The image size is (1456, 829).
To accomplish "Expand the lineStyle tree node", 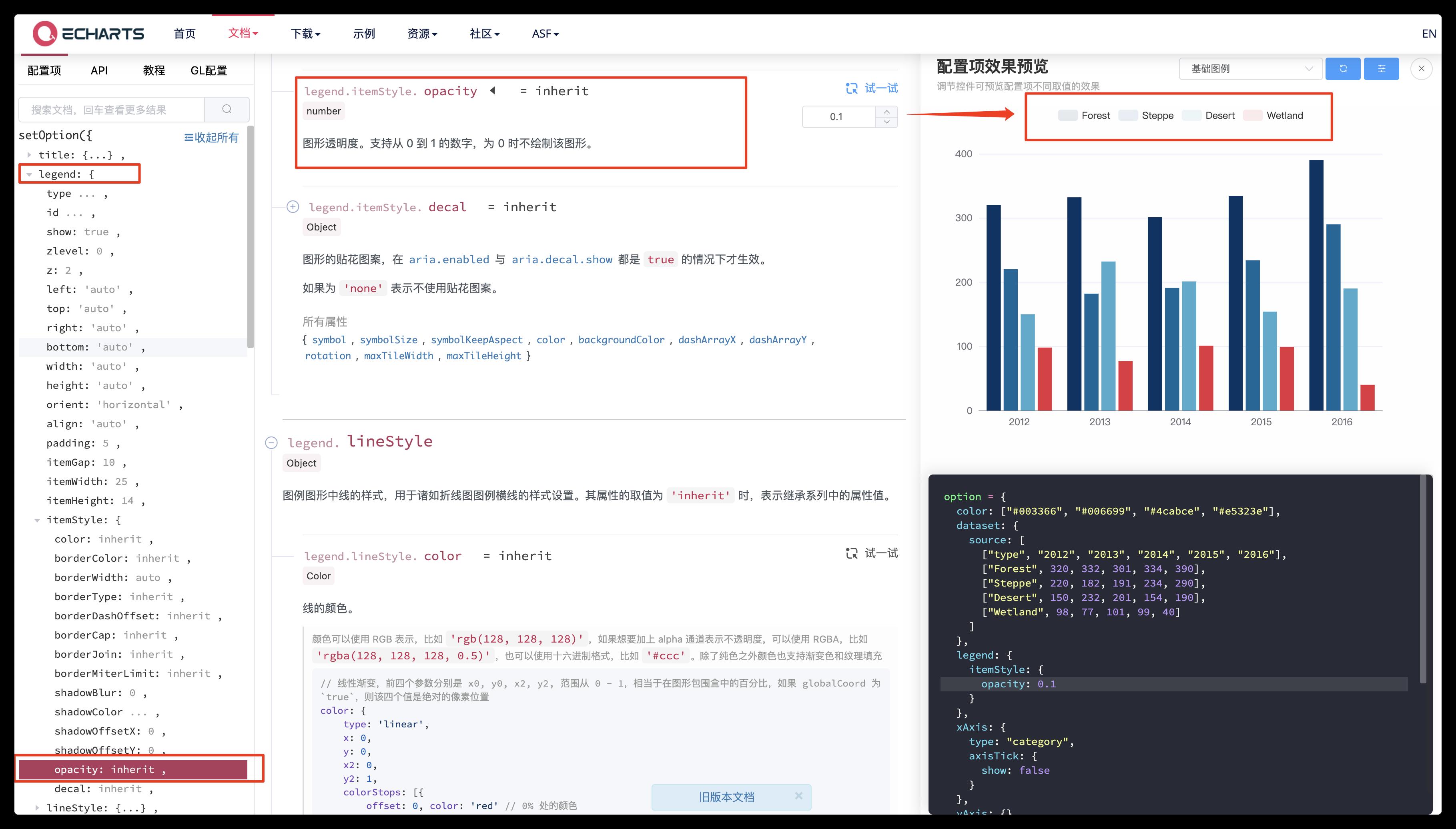I will 37,808.
